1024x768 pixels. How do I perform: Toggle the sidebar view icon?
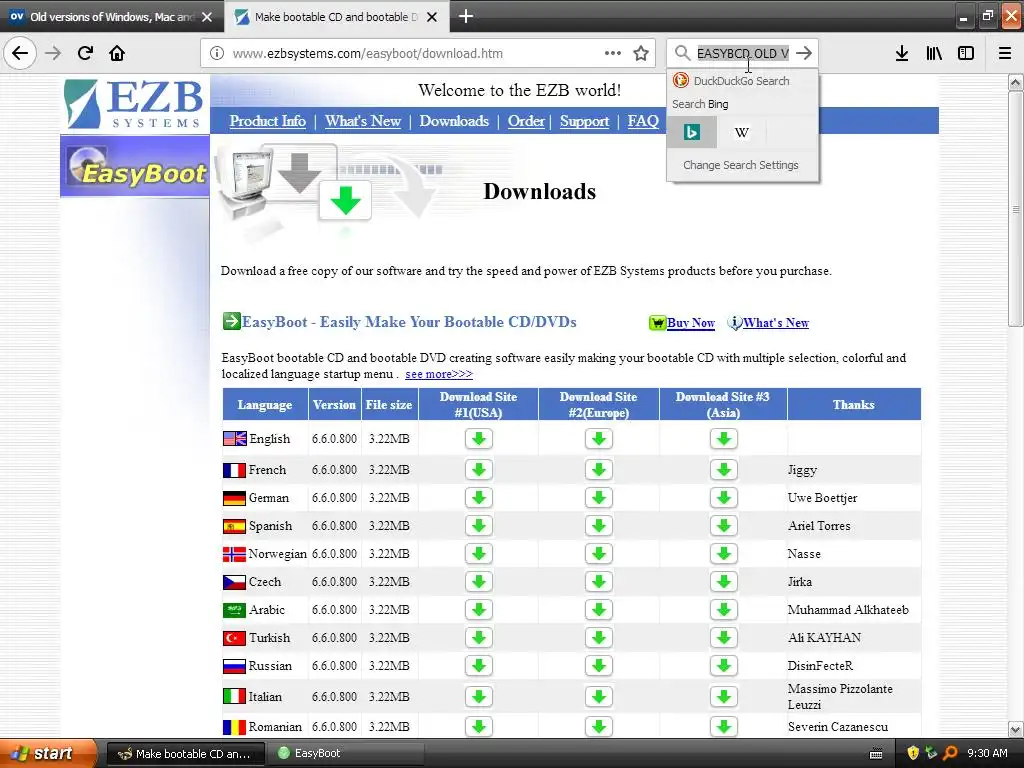coord(966,53)
